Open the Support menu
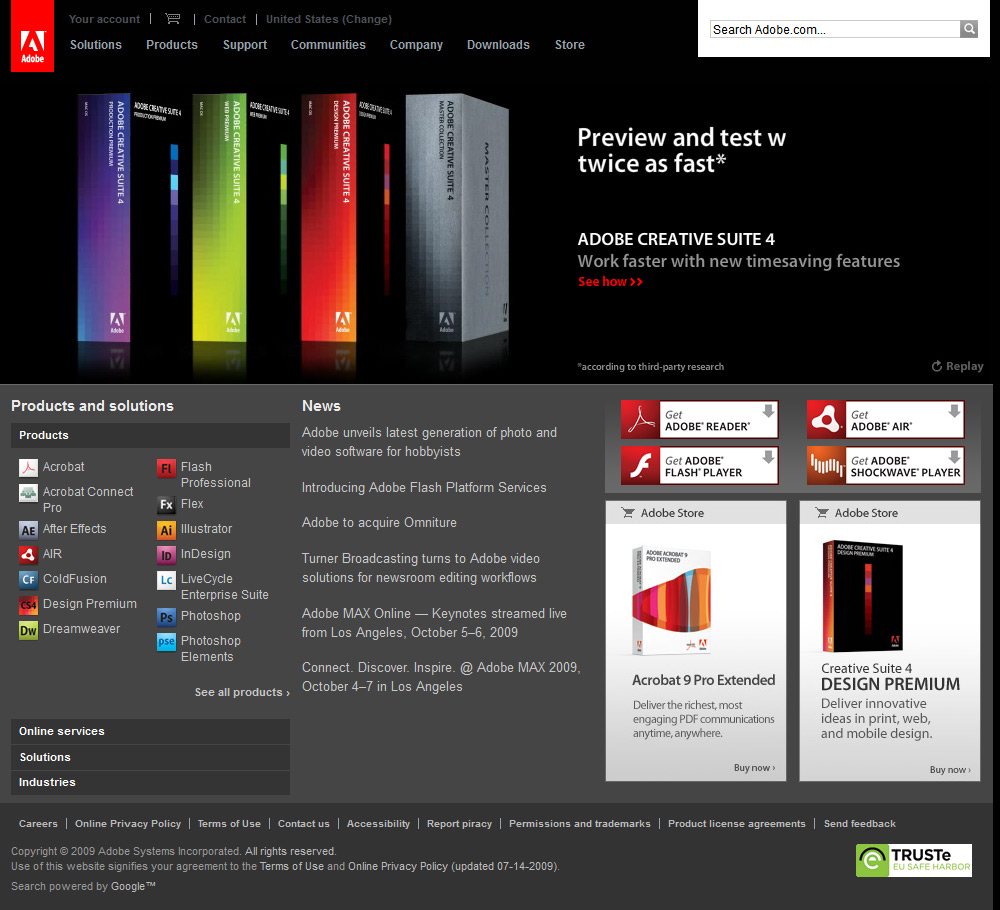Viewport: 1000px width, 910px height. [245, 45]
